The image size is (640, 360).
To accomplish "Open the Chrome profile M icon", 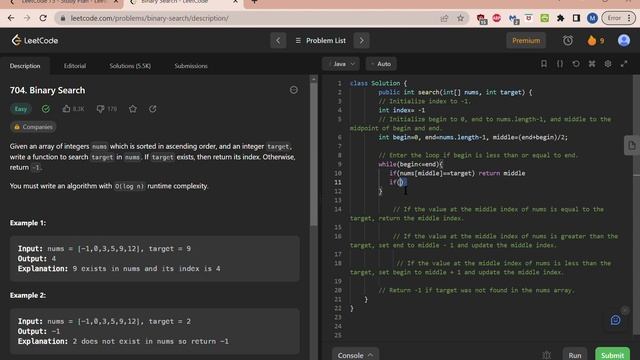I will (x=592, y=18).
